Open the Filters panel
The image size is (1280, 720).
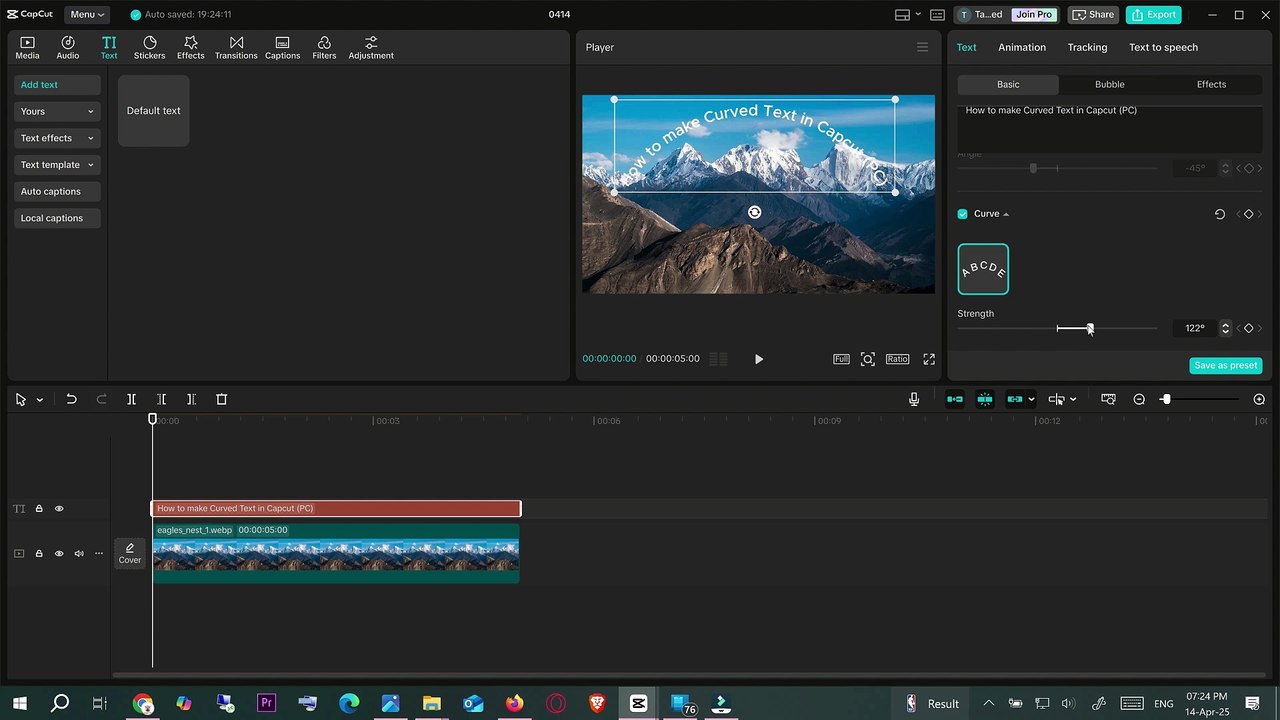[324, 47]
